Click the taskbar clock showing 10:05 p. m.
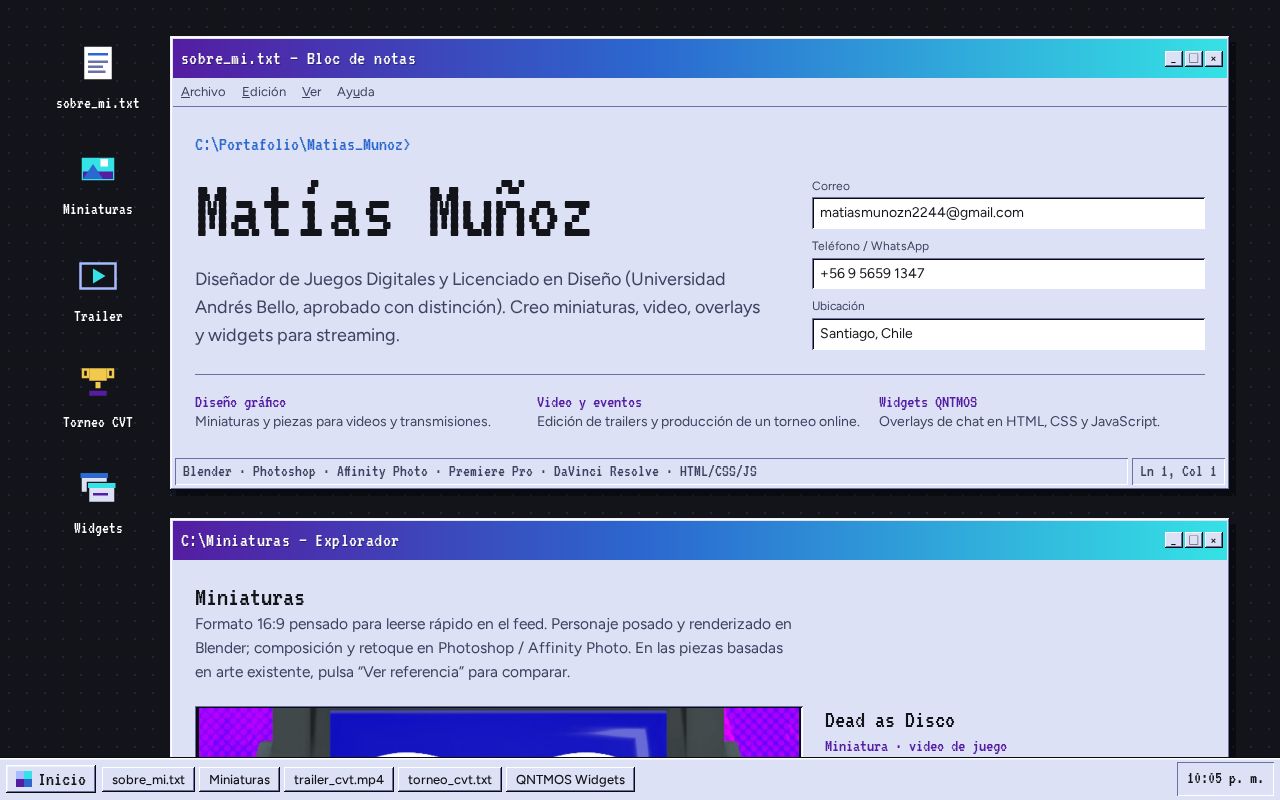This screenshot has width=1280, height=800. pos(1225,779)
